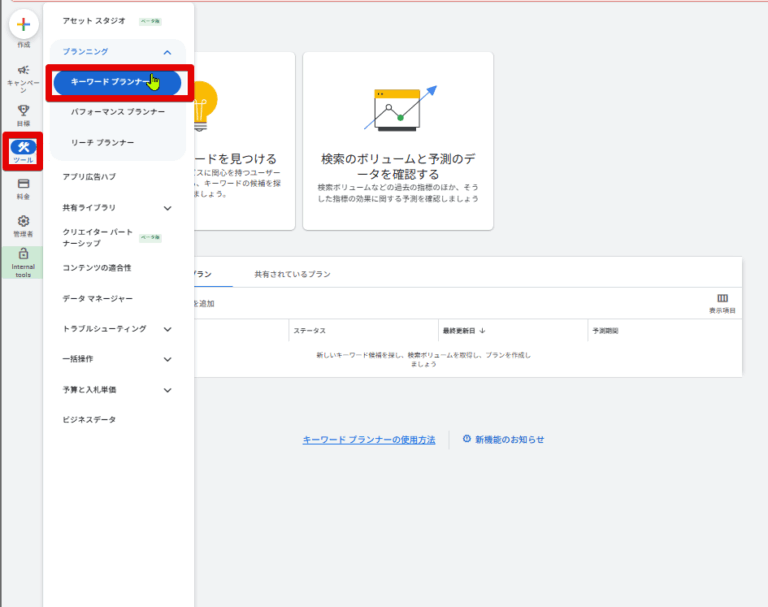768x607 pixels.
Task: Click the 表示項目 columns icon
Action: [x=722, y=299]
